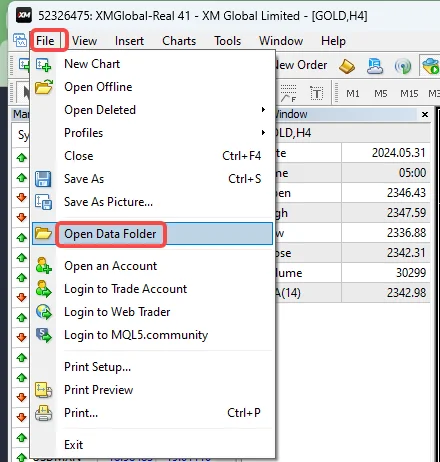440x462 pixels.
Task: Click the cloud computer VPS toolbar icon
Action: [375, 66]
